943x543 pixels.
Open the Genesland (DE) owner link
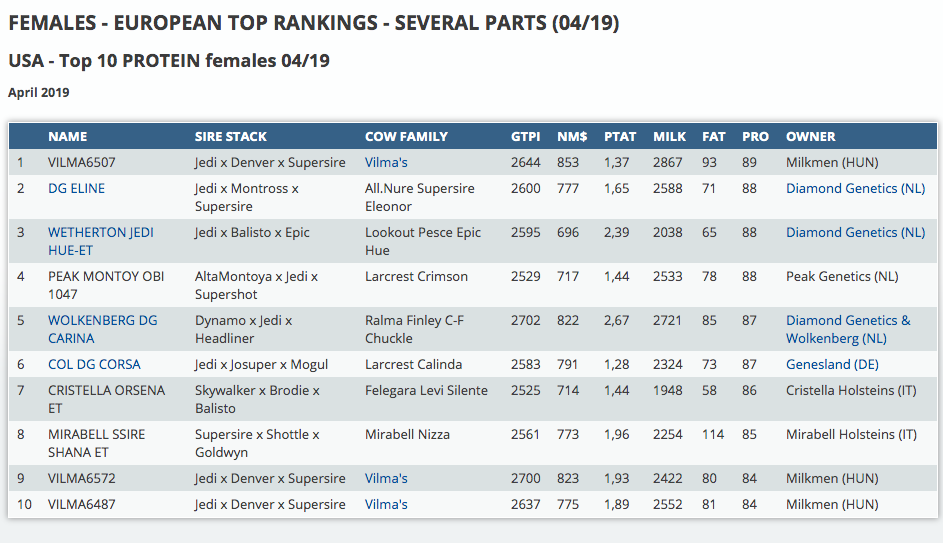(832, 364)
